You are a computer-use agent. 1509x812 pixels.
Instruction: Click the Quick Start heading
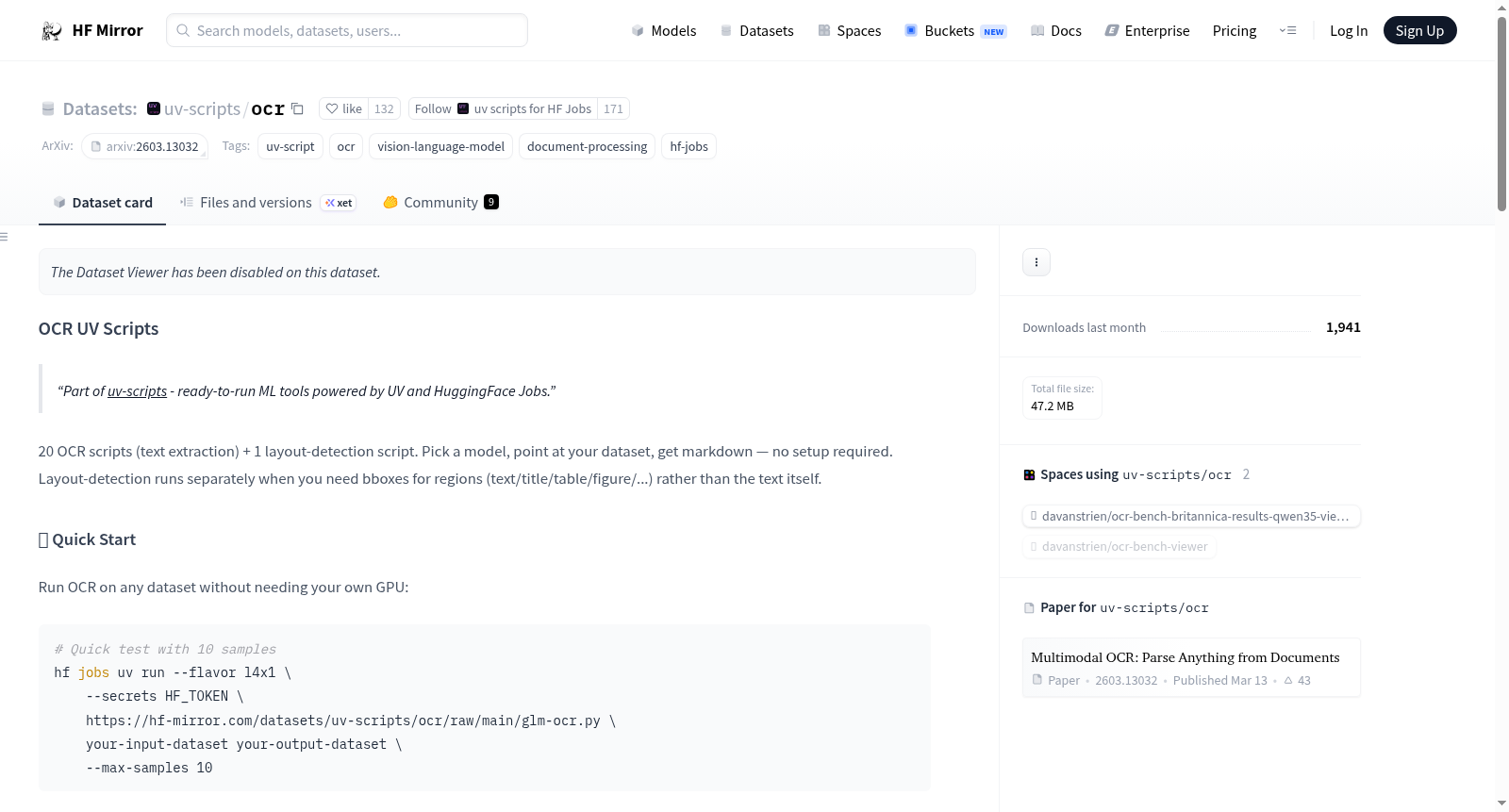87,539
